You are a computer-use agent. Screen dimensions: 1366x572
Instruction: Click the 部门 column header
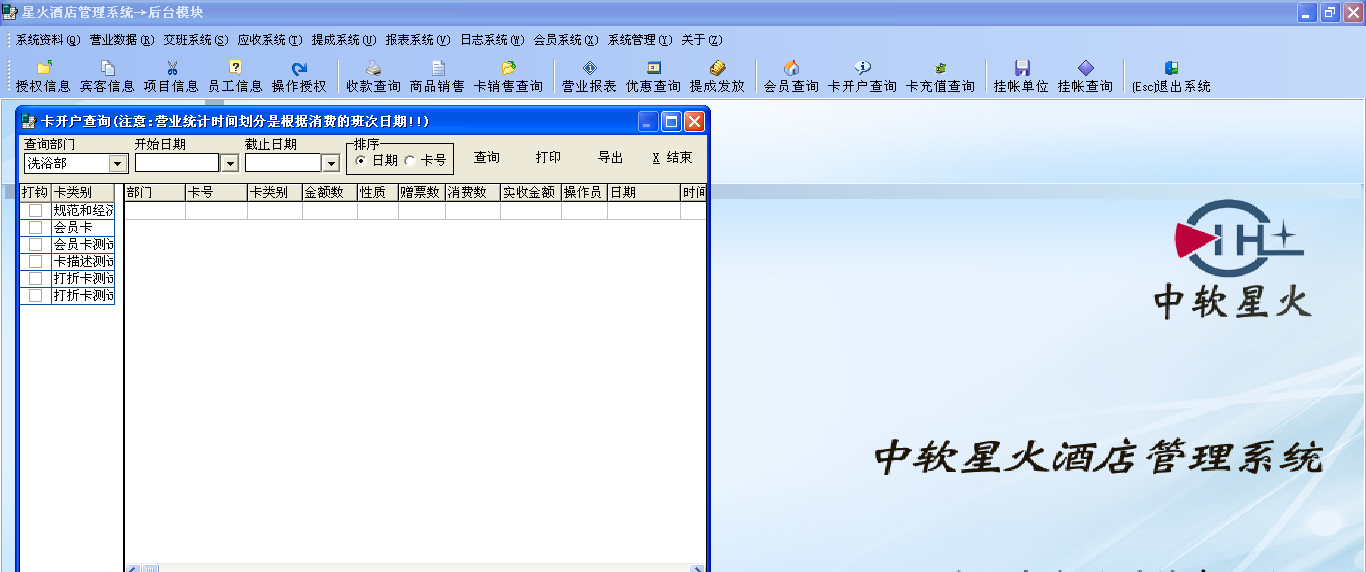point(155,192)
